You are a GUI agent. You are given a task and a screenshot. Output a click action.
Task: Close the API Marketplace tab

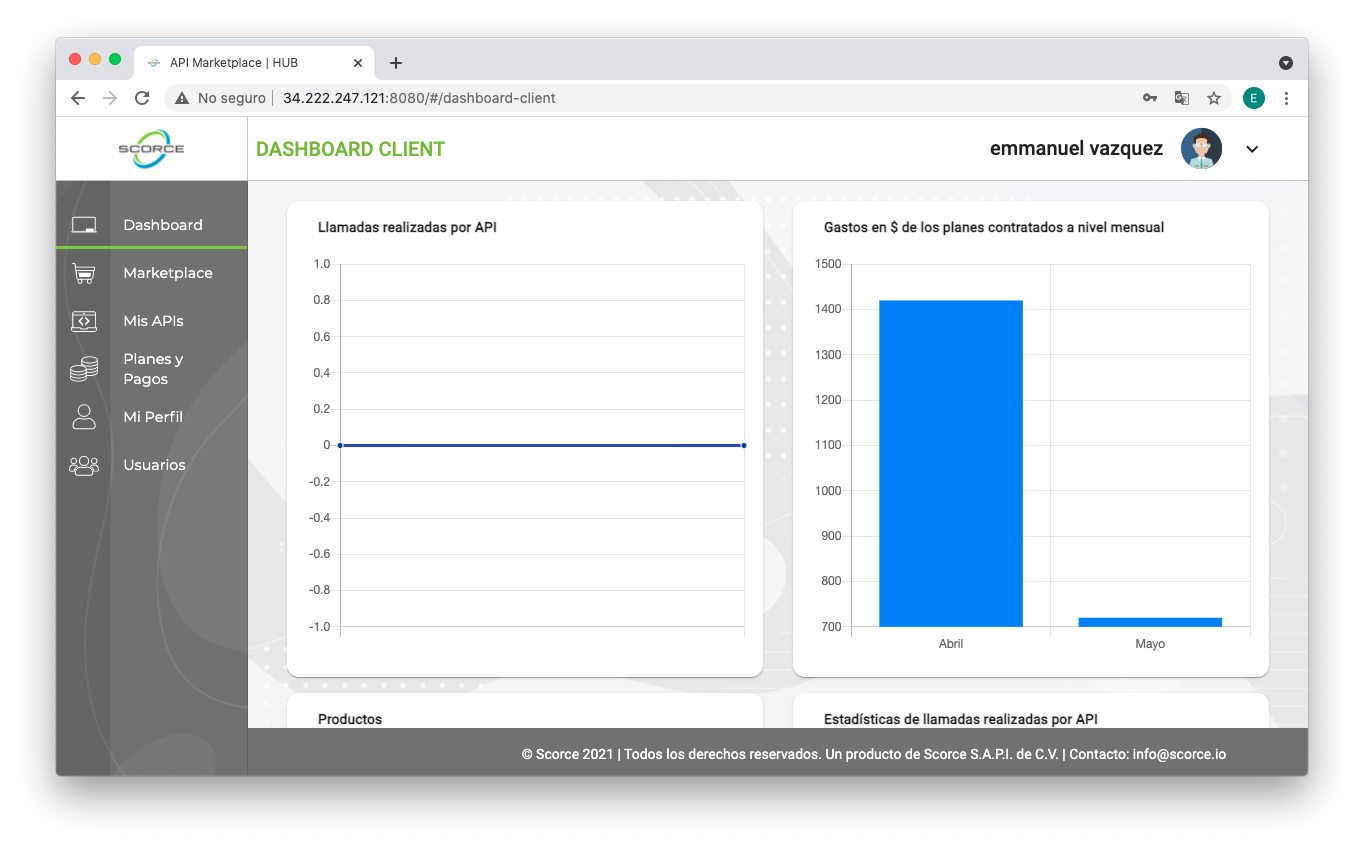(358, 63)
